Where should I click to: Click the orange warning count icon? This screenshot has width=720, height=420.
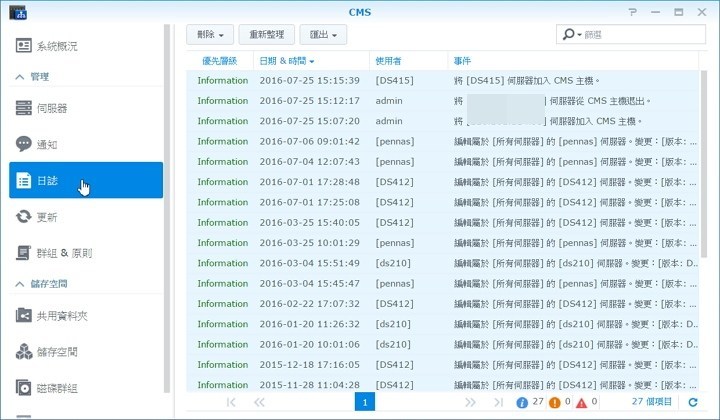555,403
